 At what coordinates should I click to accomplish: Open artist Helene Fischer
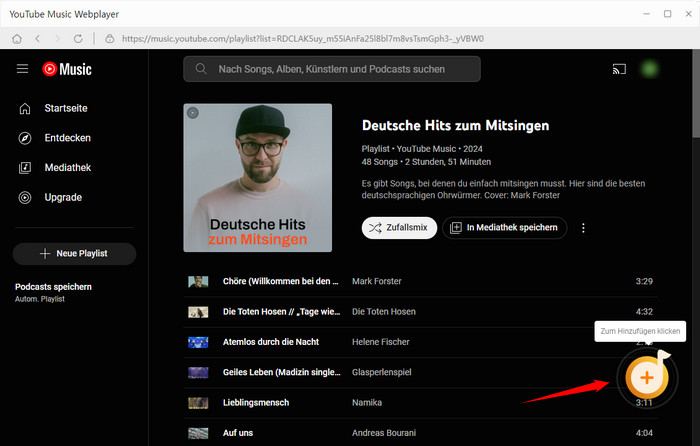click(380, 342)
